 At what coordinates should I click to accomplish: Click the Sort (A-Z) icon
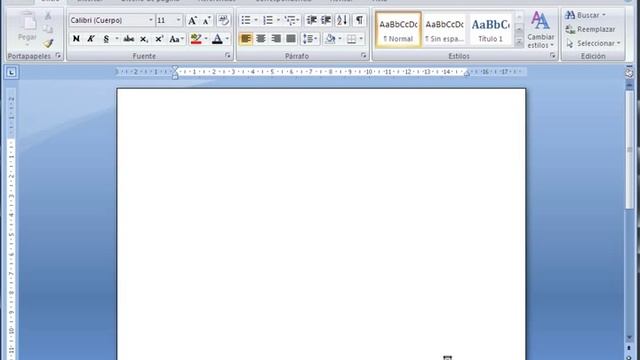click(x=342, y=20)
